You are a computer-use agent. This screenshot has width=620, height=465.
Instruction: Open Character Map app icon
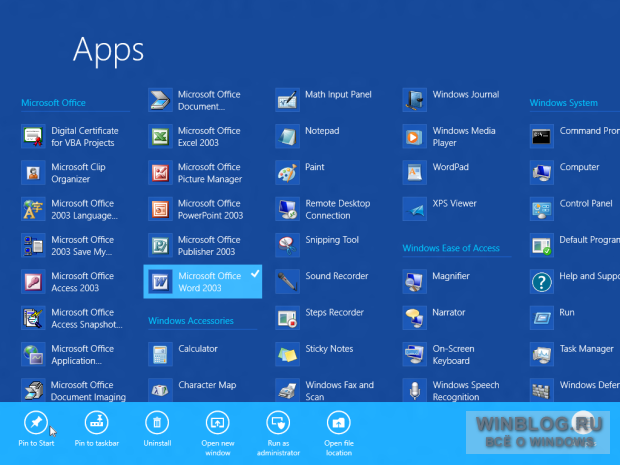click(x=160, y=390)
